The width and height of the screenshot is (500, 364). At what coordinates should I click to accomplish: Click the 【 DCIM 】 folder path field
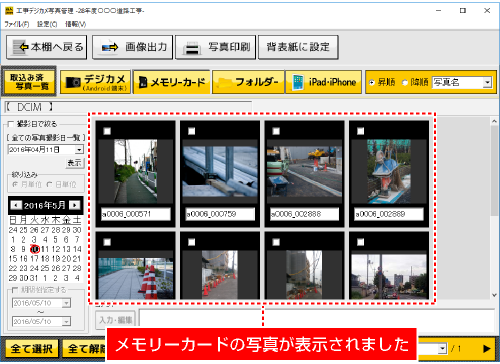coord(128,107)
